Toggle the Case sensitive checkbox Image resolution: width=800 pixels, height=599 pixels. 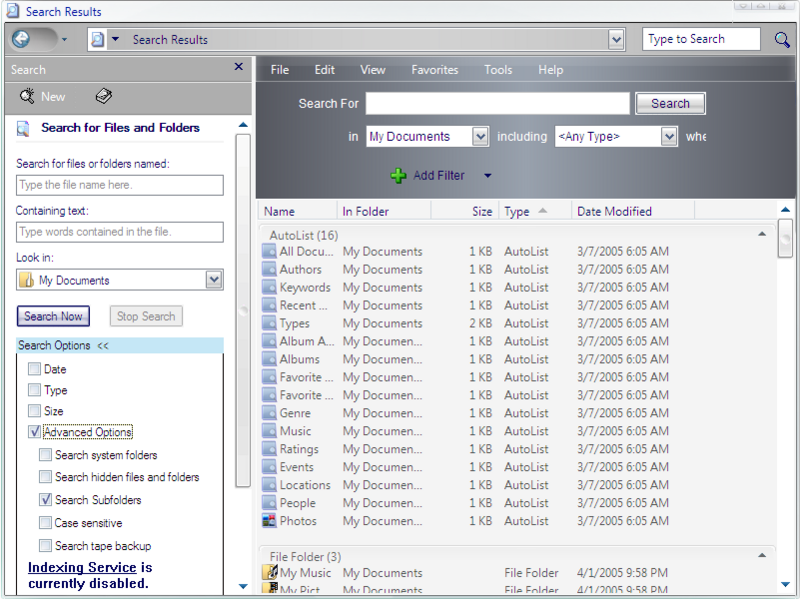pyautogui.click(x=46, y=523)
